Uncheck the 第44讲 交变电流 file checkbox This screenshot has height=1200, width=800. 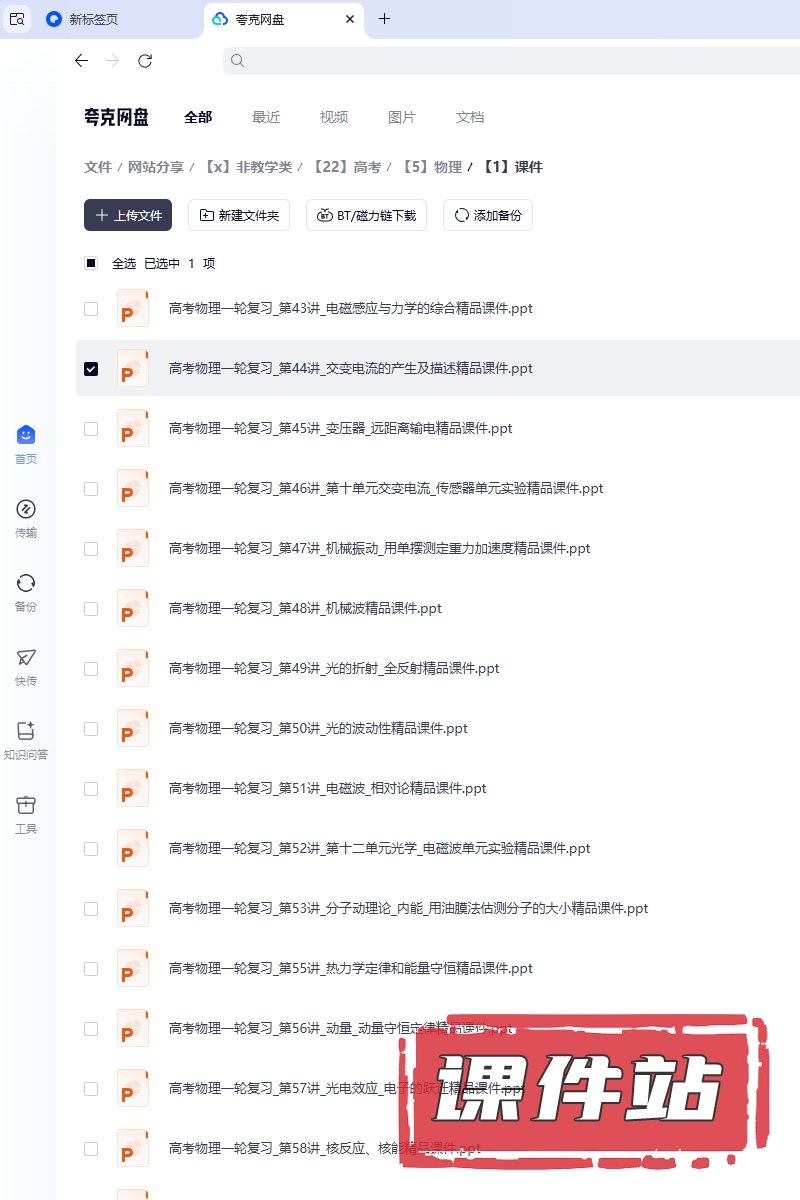(91, 368)
